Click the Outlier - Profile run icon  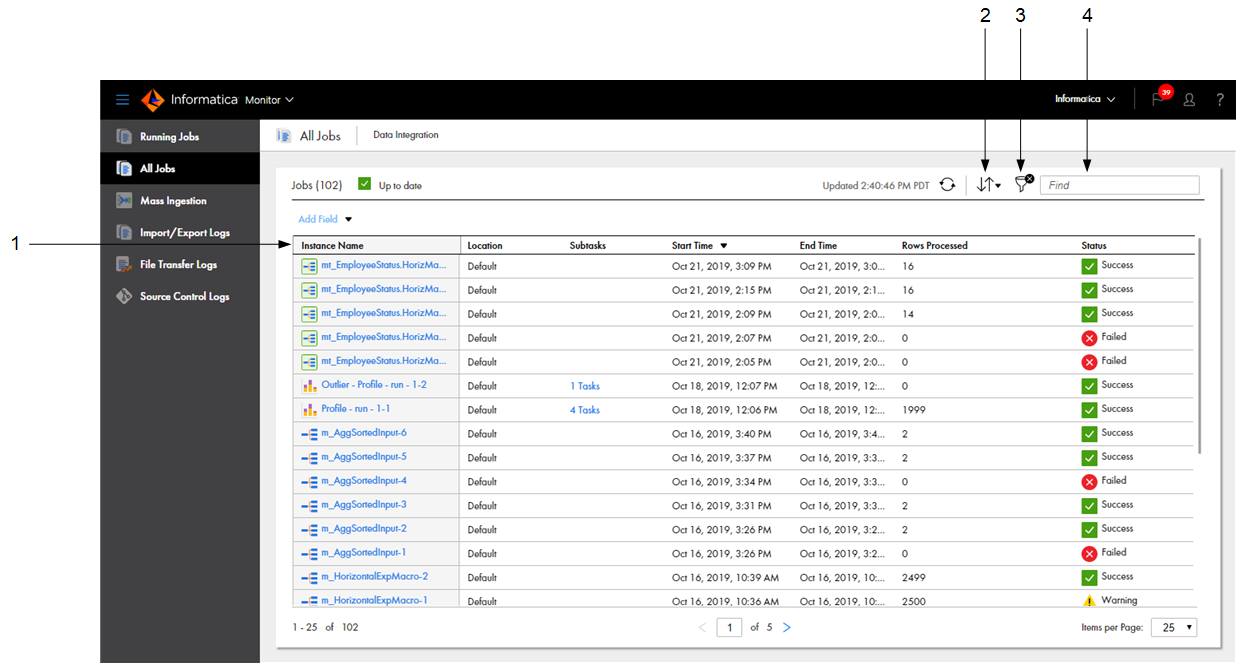pos(309,385)
